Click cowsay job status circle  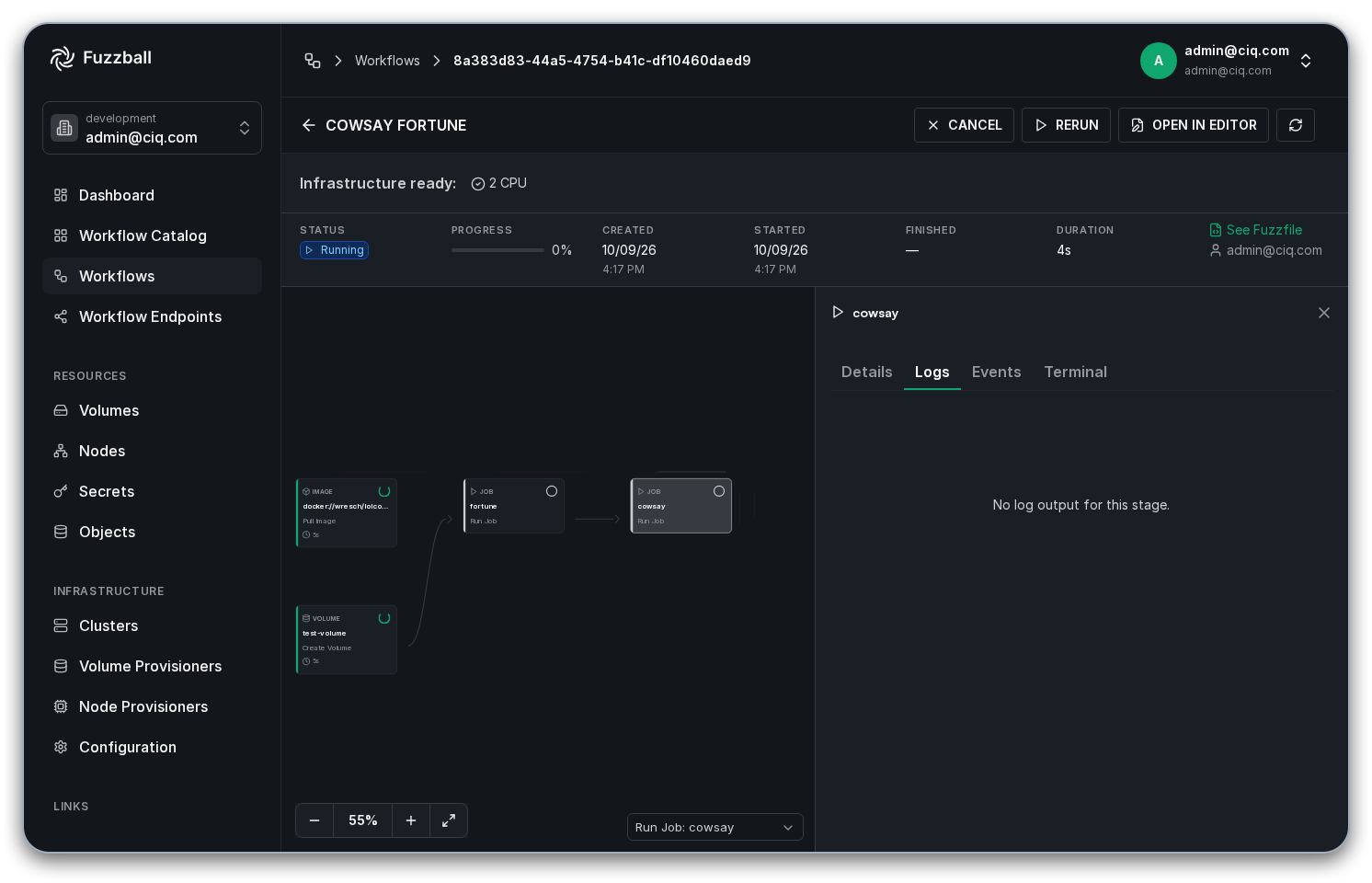[x=719, y=491]
